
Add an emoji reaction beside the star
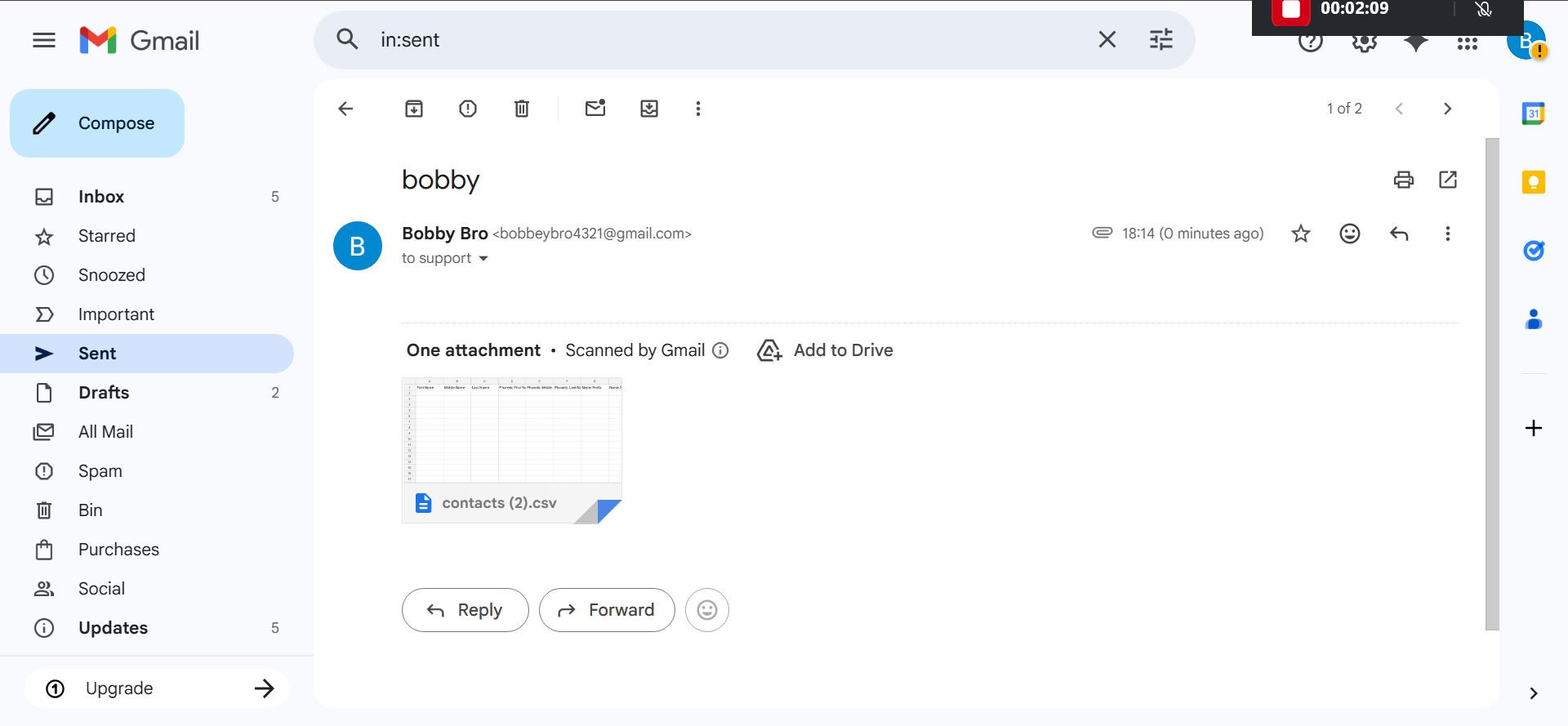1350,234
